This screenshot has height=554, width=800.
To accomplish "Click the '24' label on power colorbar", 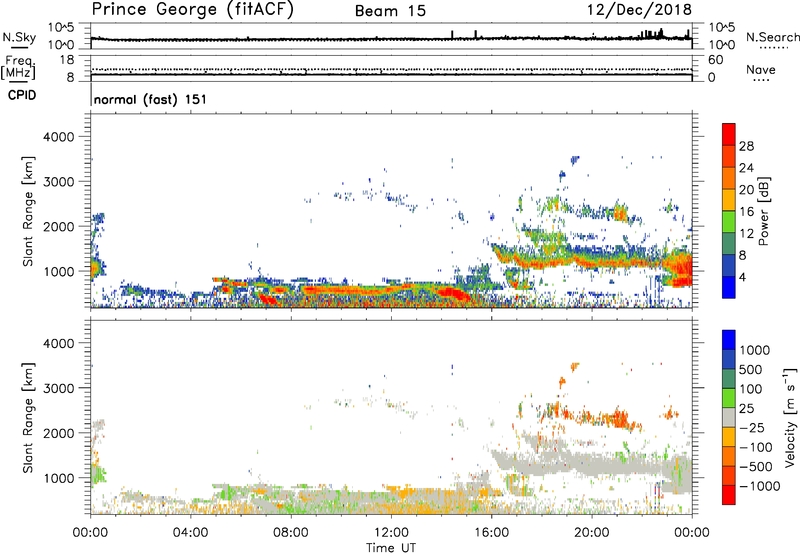I will pos(746,168).
